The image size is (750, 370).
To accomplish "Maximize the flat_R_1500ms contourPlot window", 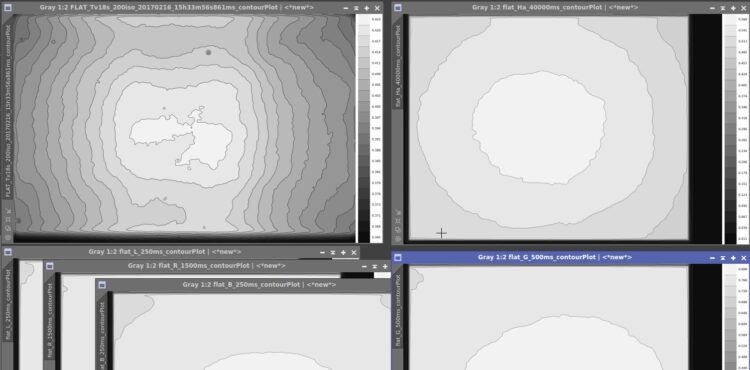I will point(385,266).
